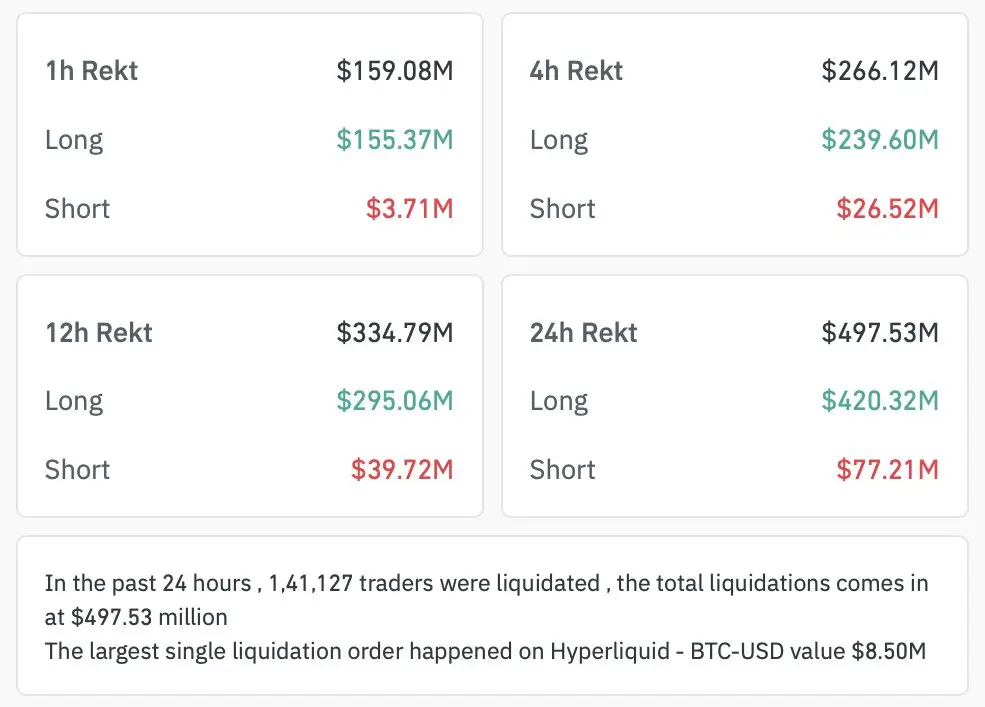Select the $159.08M 1h total value
Screen dimensions: 985x707
(x=394, y=71)
